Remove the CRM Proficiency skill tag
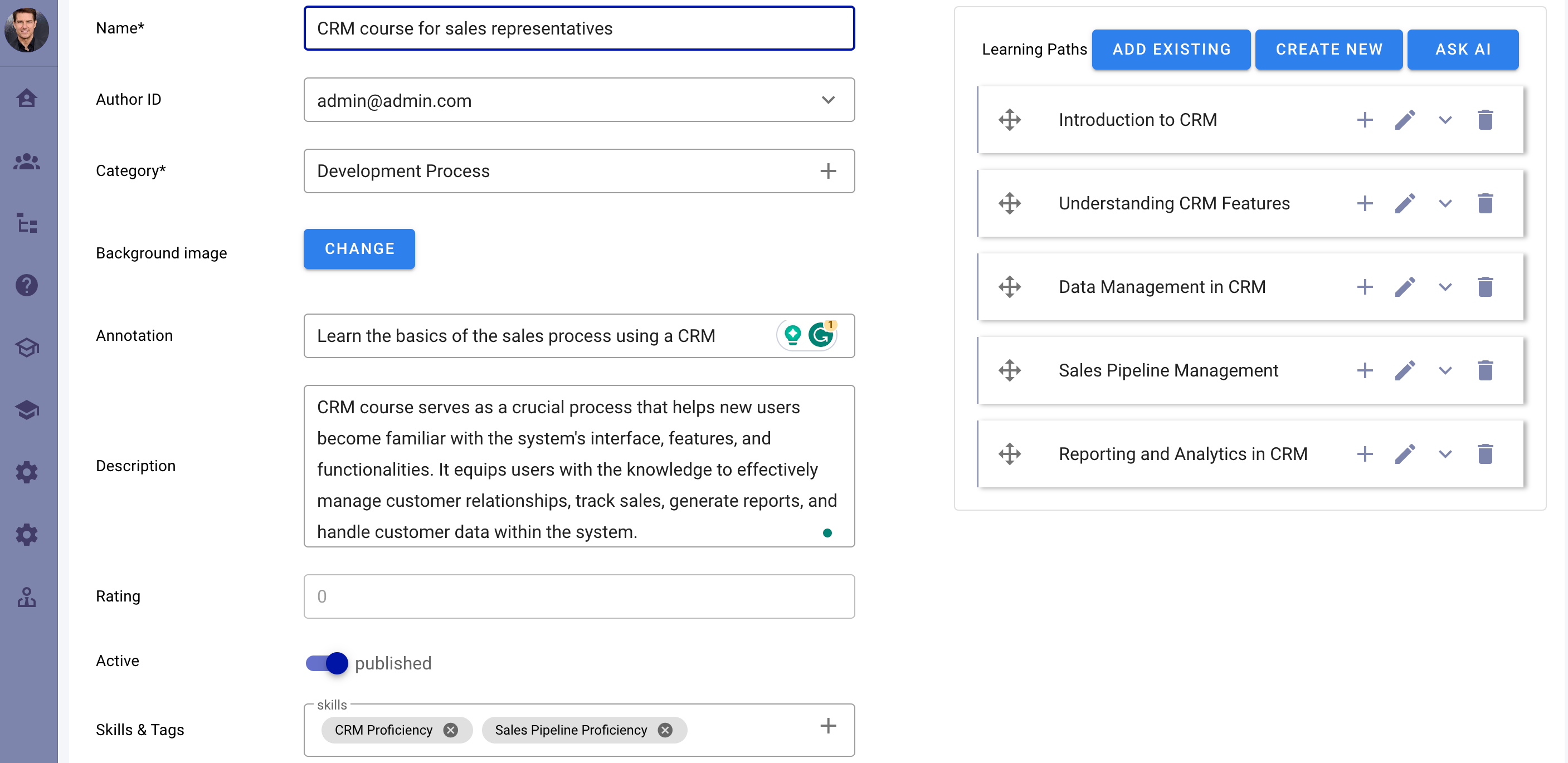The width and height of the screenshot is (1568, 763). point(452,730)
